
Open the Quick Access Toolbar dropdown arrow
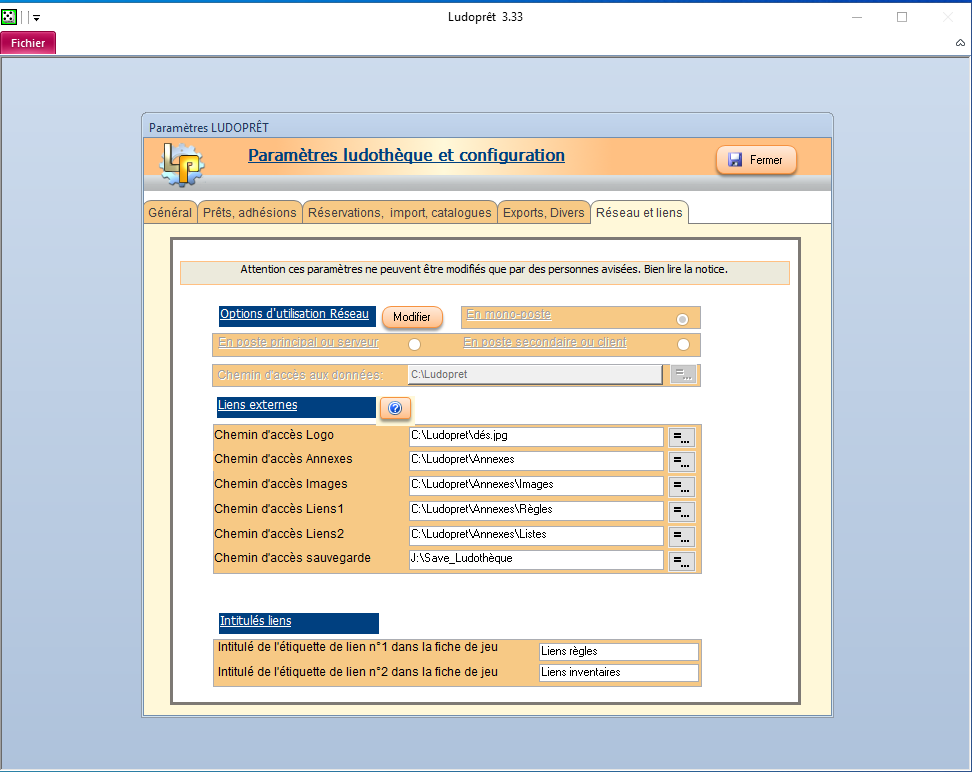tap(37, 18)
